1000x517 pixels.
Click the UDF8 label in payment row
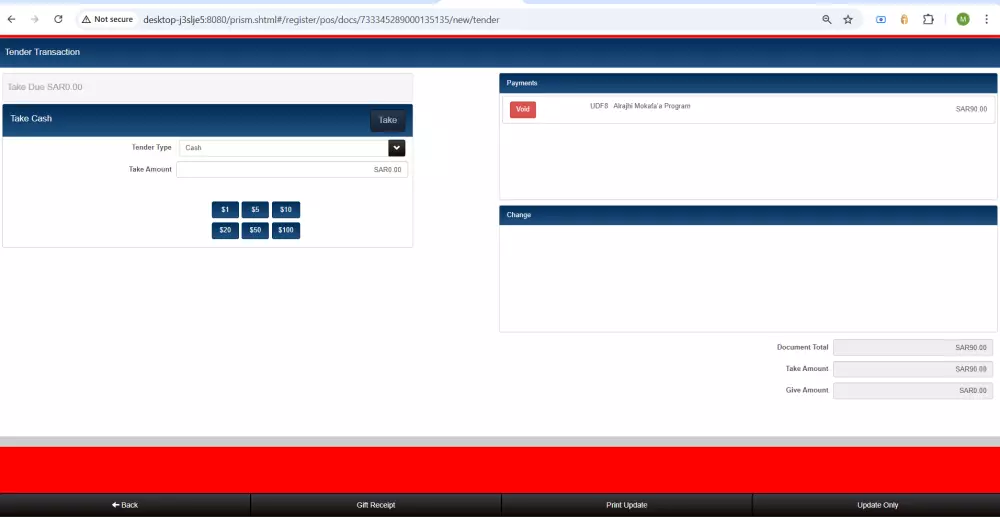tap(599, 106)
